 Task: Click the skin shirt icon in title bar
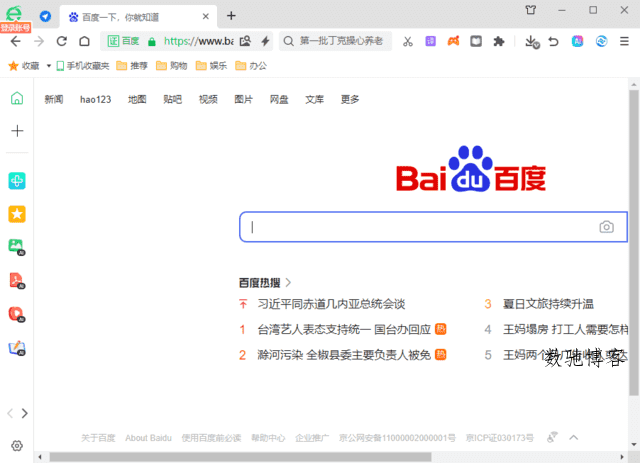531,10
